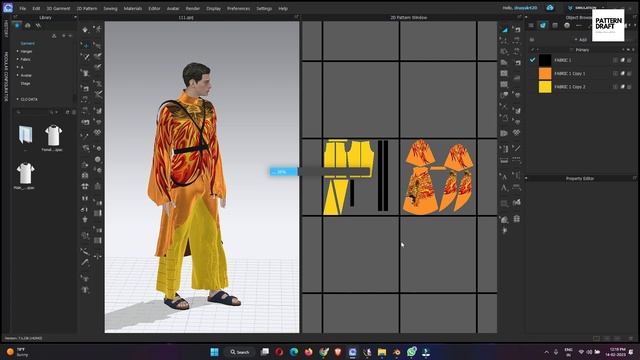Activate the 3D toolbar pin tool icon
The image size is (640, 360).
85,57
